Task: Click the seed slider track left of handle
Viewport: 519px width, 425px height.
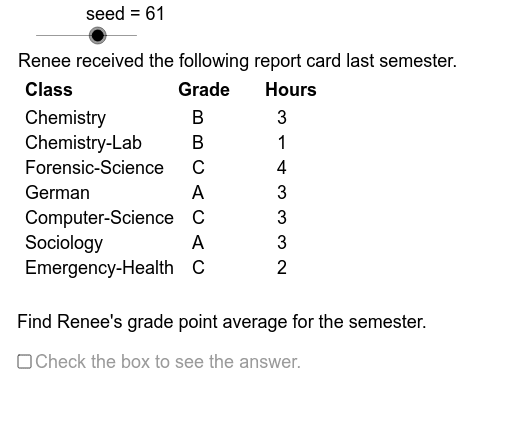Action: click(x=62, y=35)
